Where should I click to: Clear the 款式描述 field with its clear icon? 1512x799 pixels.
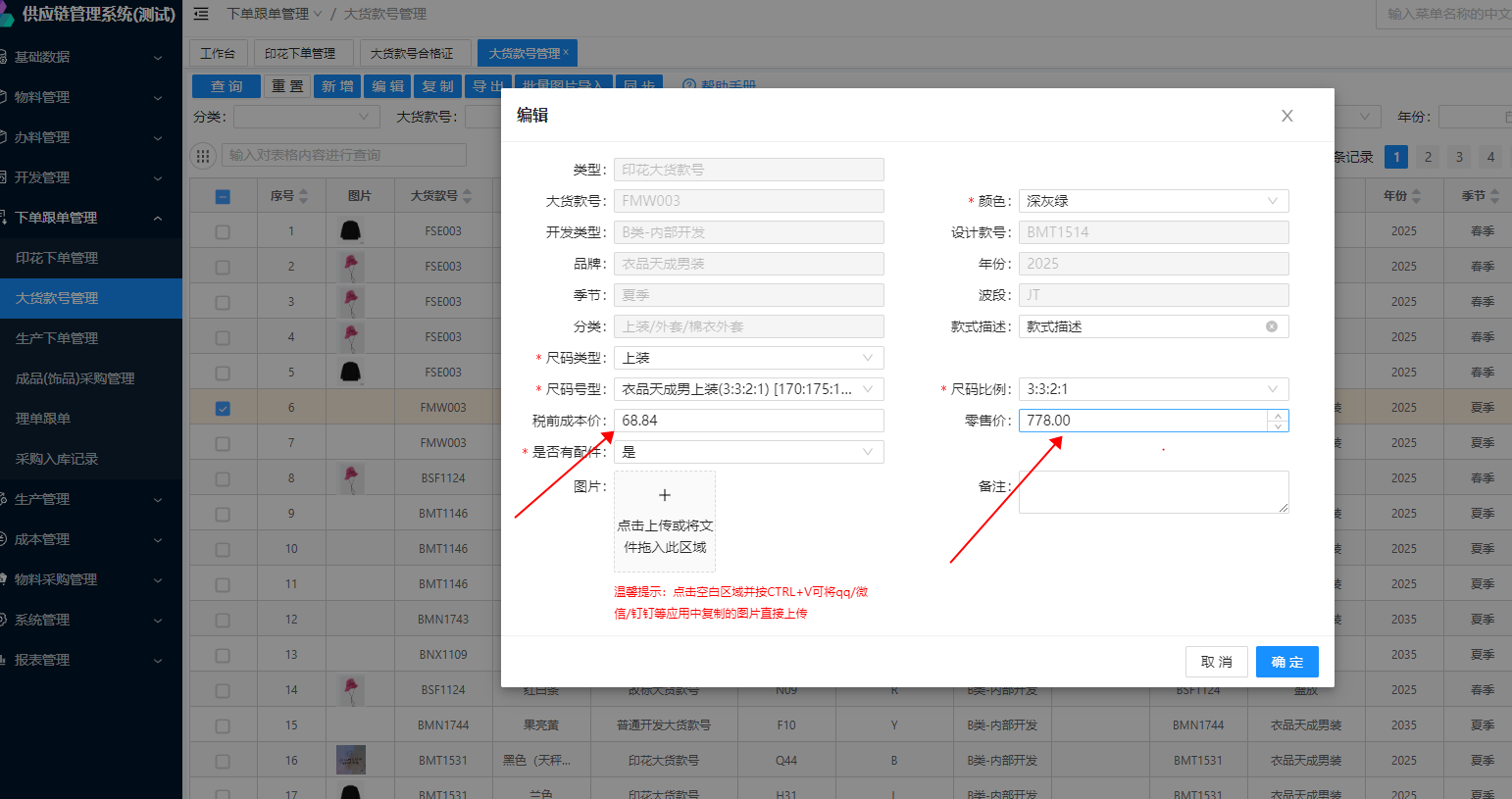1271,326
